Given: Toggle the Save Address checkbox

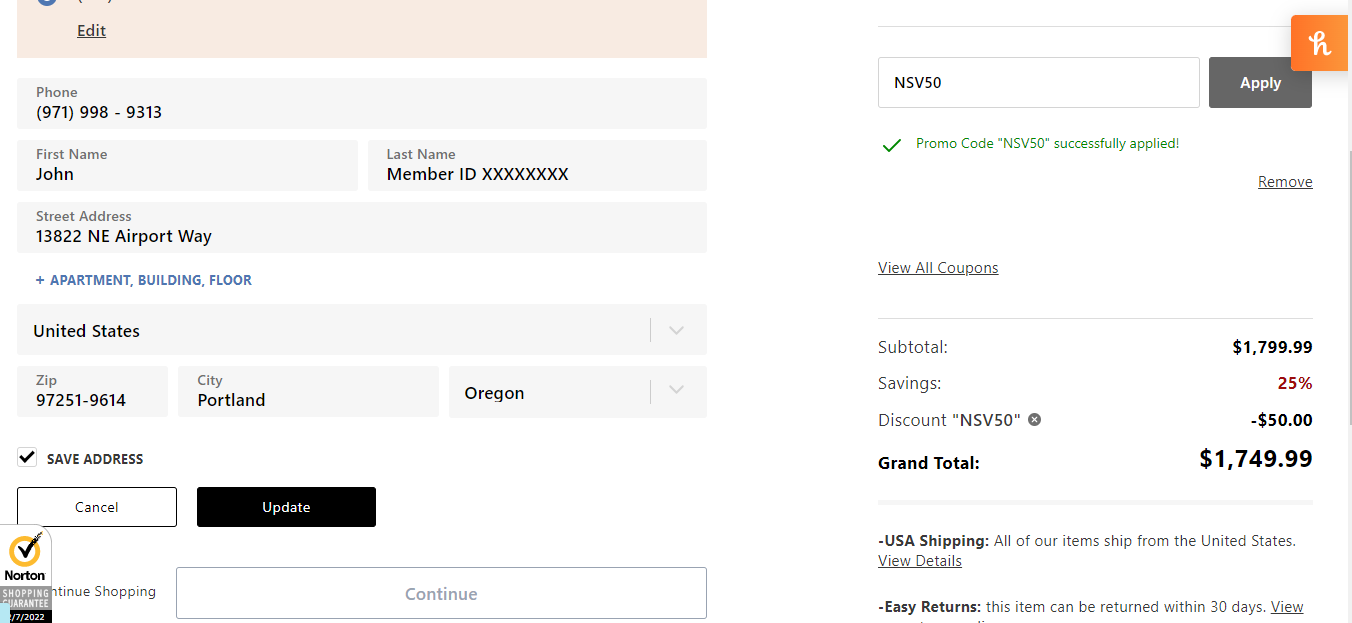Looking at the screenshot, I should (27, 458).
